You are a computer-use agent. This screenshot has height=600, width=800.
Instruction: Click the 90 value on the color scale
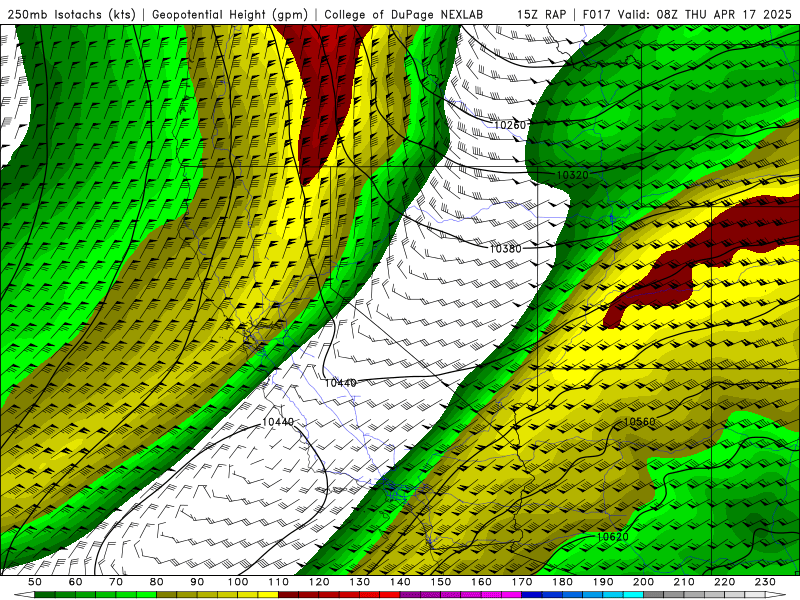pos(197,582)
